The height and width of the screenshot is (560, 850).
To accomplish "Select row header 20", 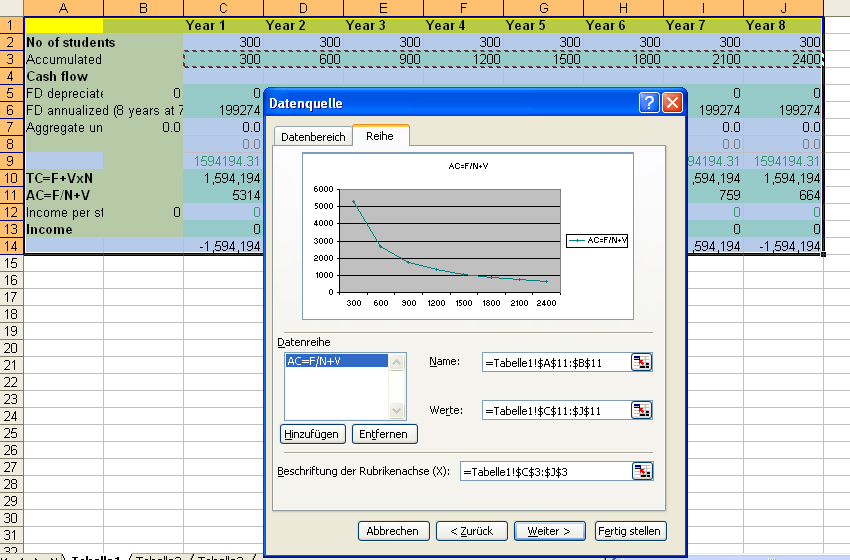I will point(11,348).
